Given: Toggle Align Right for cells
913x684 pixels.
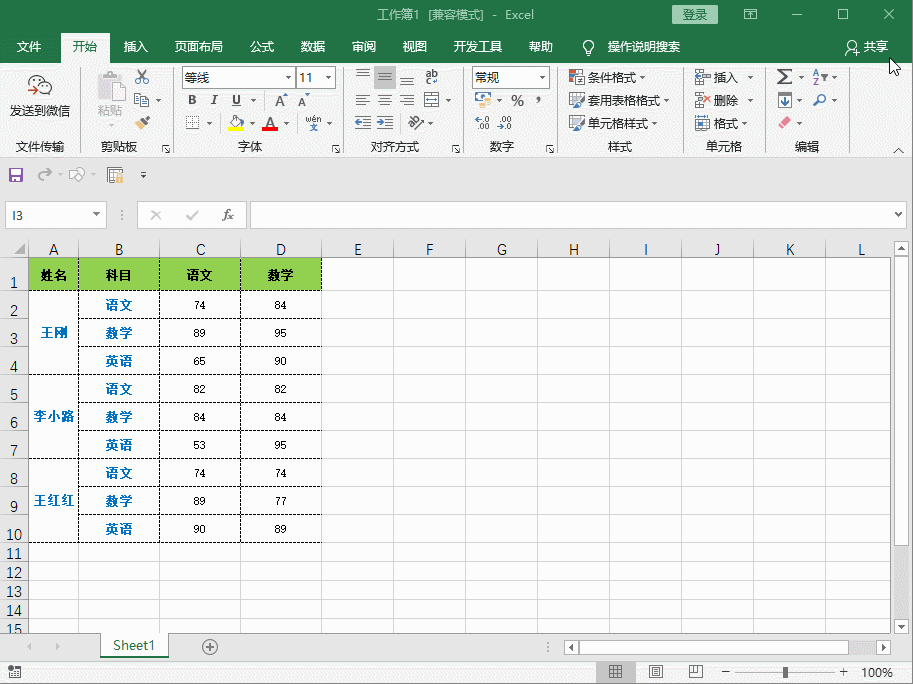Looking at the screenshot, I should (x=407, y=100).
